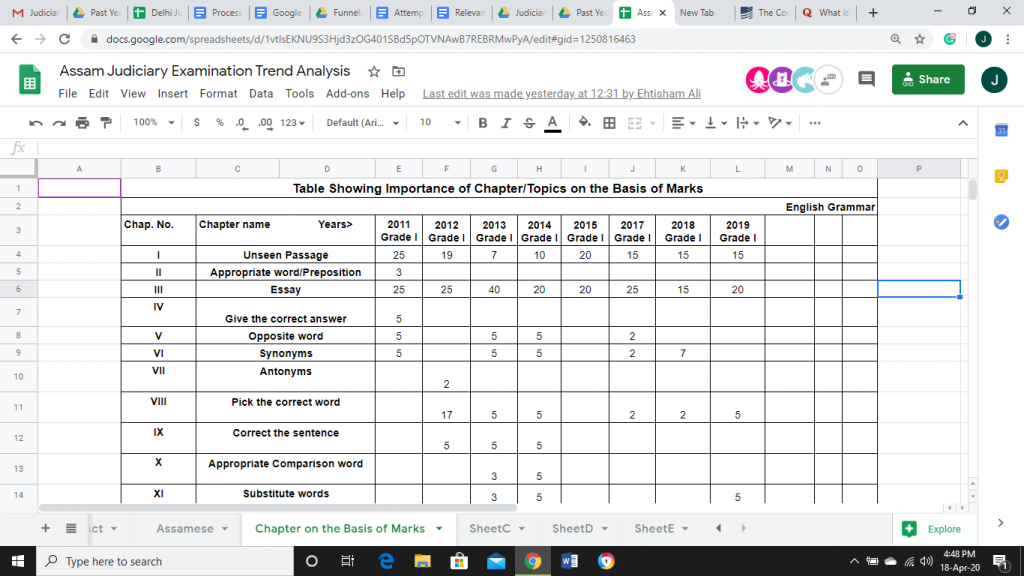Screen dimensions: 1024x576
Task: Open the last edit by Ehtisham Ali link
Action: 562,93
